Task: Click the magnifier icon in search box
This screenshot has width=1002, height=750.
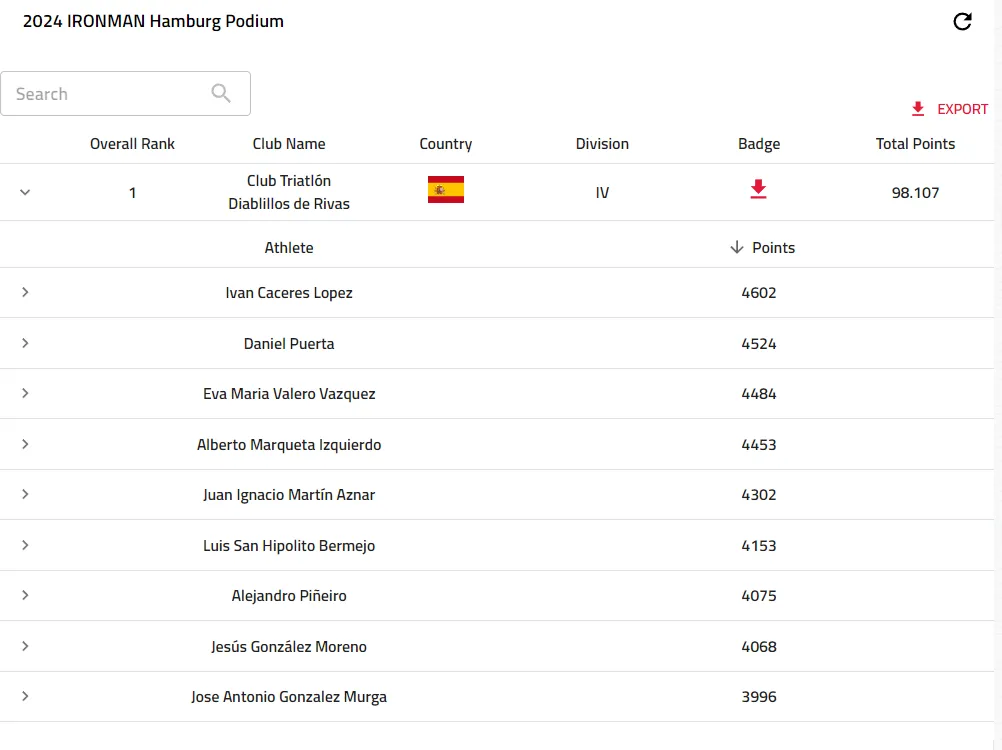Action: pos(221,93)
